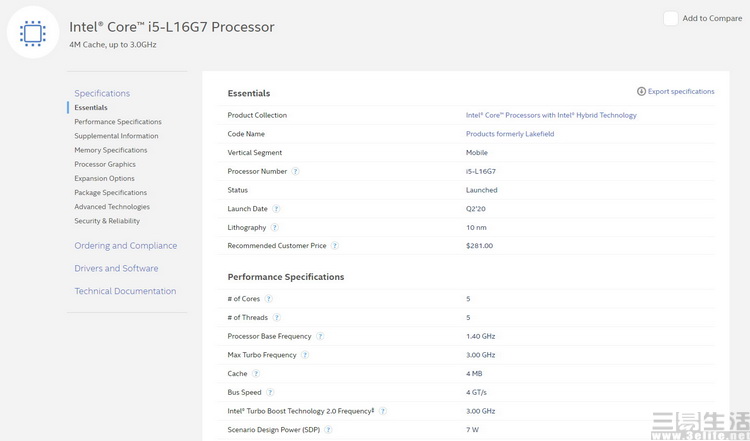The width and height of the screenshot is (750, 441).
Task: Open help icon for Launch Date
Action: click(276, 209)
